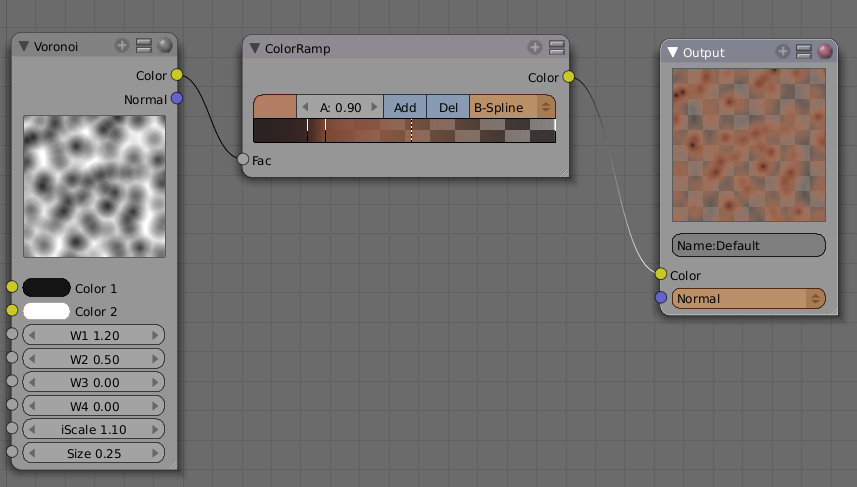Click the ColorRamp Fac input socket
This screenshot has height=487, width=857.
click(243, 159)
